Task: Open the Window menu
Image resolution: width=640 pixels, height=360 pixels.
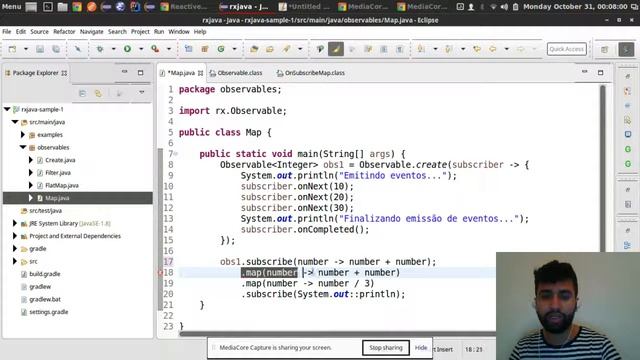Action: click(x=179, y=31)
